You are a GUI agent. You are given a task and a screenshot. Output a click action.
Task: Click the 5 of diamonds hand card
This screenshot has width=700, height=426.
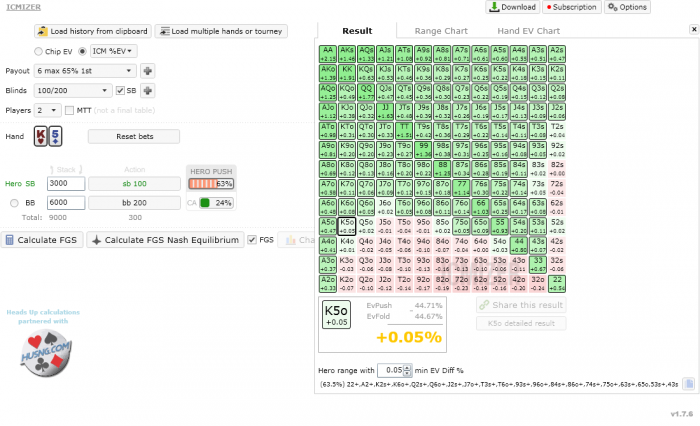[55, 136]
